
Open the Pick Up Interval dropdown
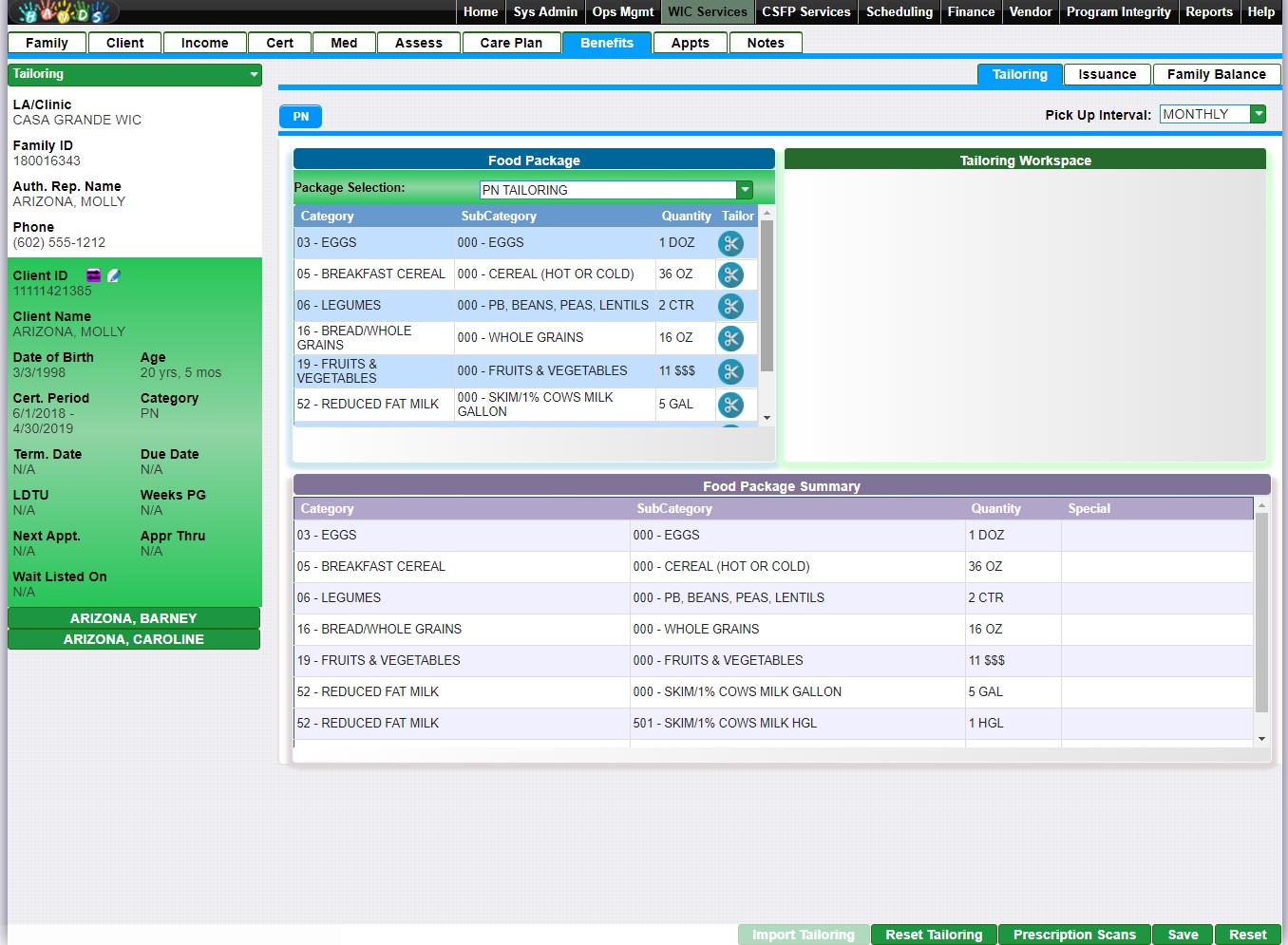(x=1259, y=114)
